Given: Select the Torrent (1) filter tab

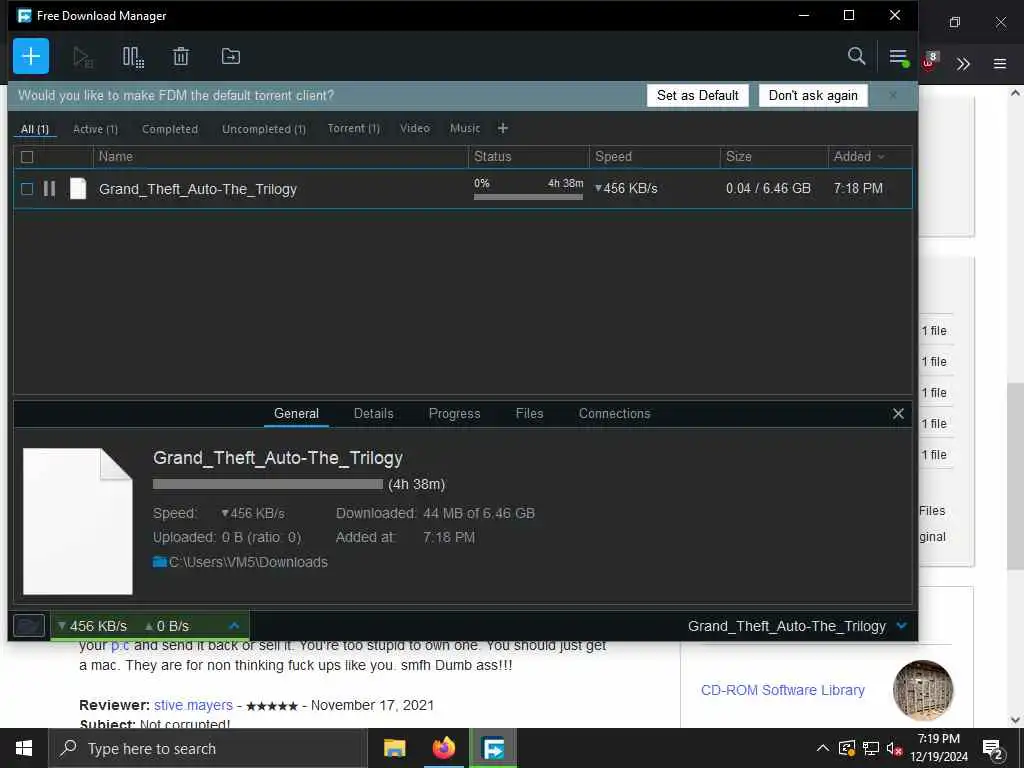Looking at the screenshot, I should (353, 129).
